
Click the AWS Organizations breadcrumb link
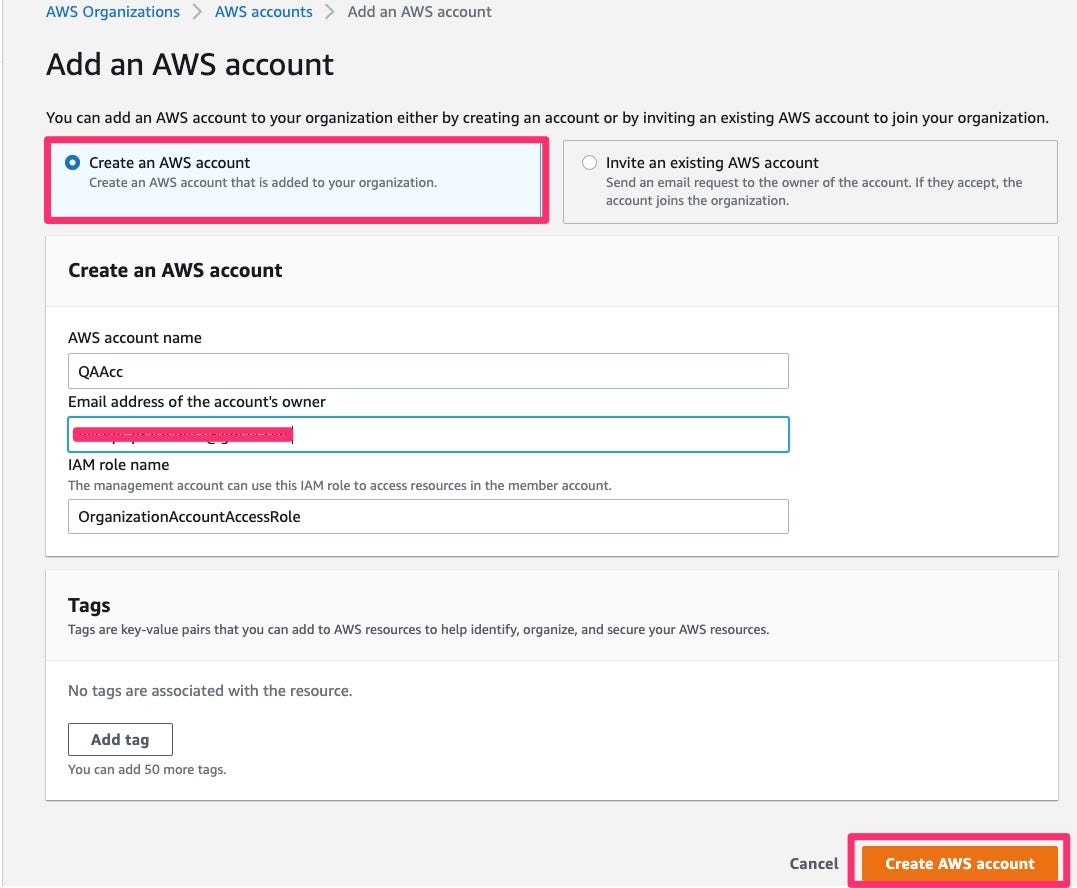(x=113, y=12)
